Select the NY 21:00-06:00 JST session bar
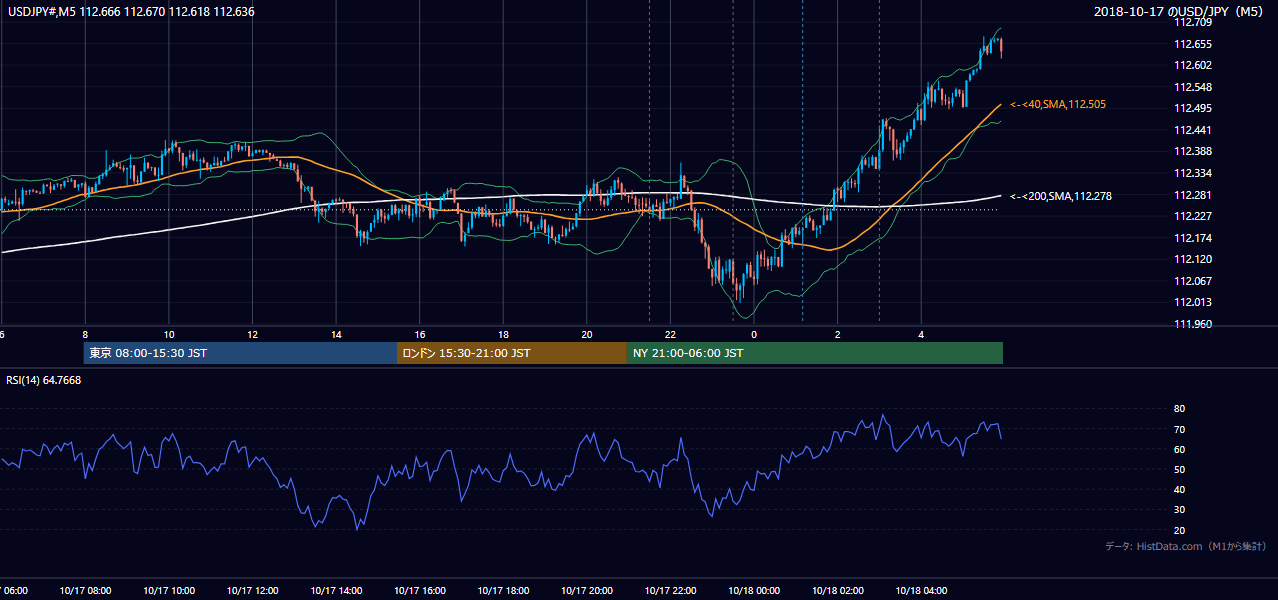Image resolution: width=1278 pixels, height=600 pixels. [815, 353]
